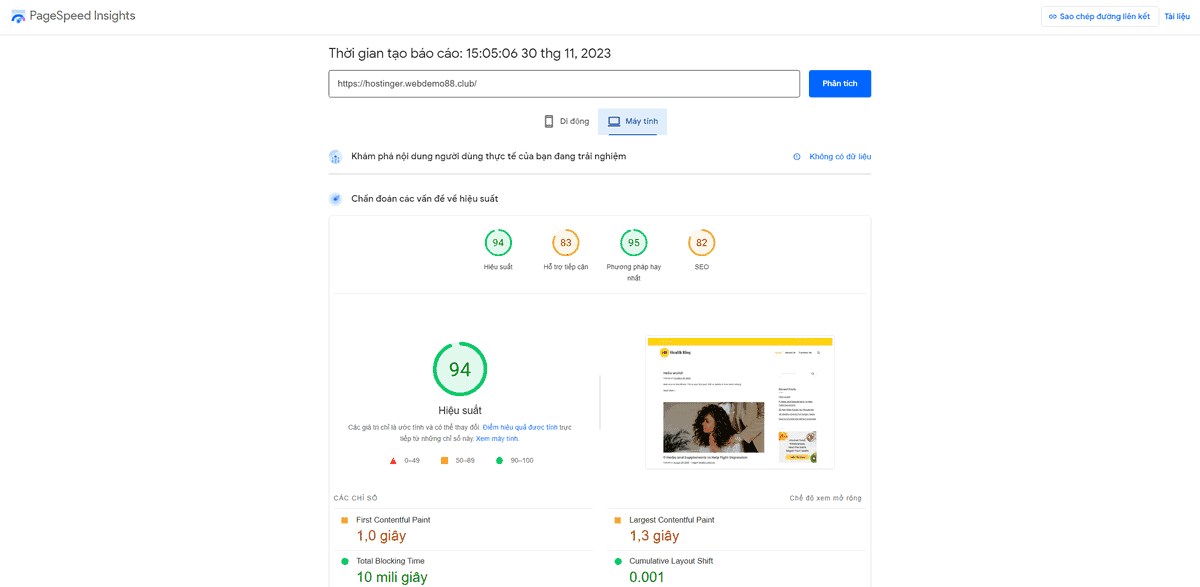
Task: Click the real-user experience section icon
Action: [336, 157]
